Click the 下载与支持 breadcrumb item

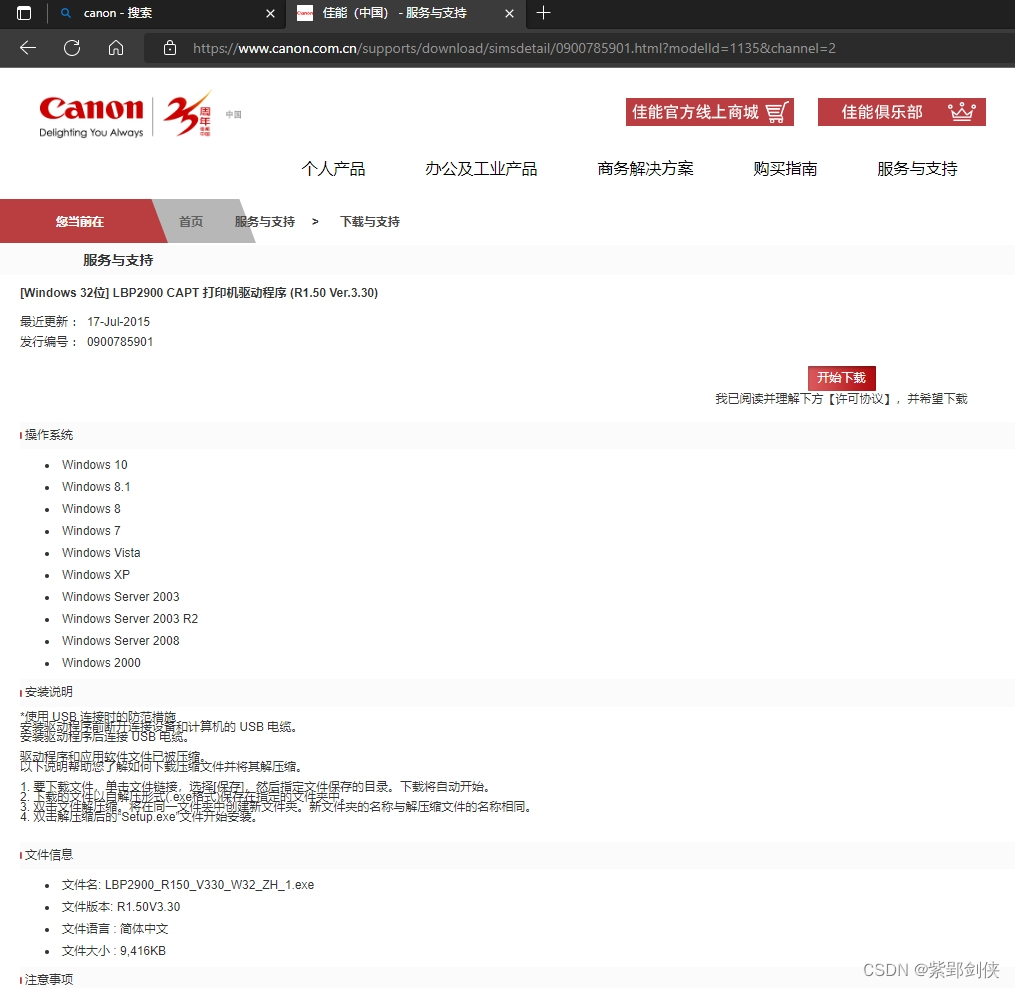click(369, 221)
